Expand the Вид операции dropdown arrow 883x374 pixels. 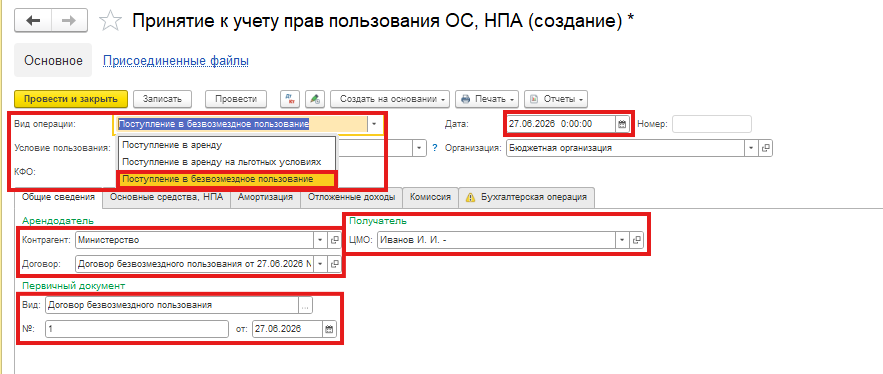tap(373, 124)
